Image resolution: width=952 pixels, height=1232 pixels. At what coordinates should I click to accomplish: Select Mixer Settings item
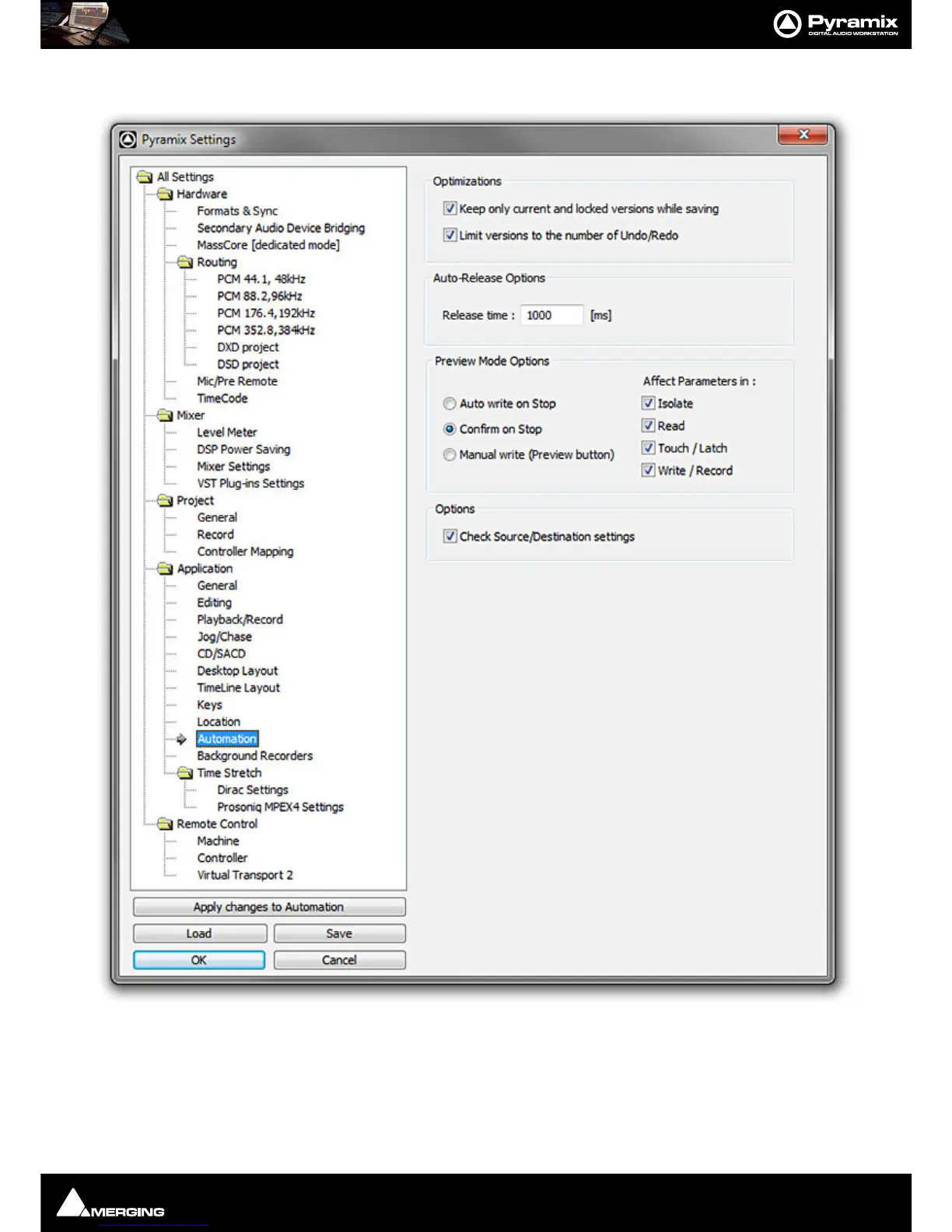point(233,467)
